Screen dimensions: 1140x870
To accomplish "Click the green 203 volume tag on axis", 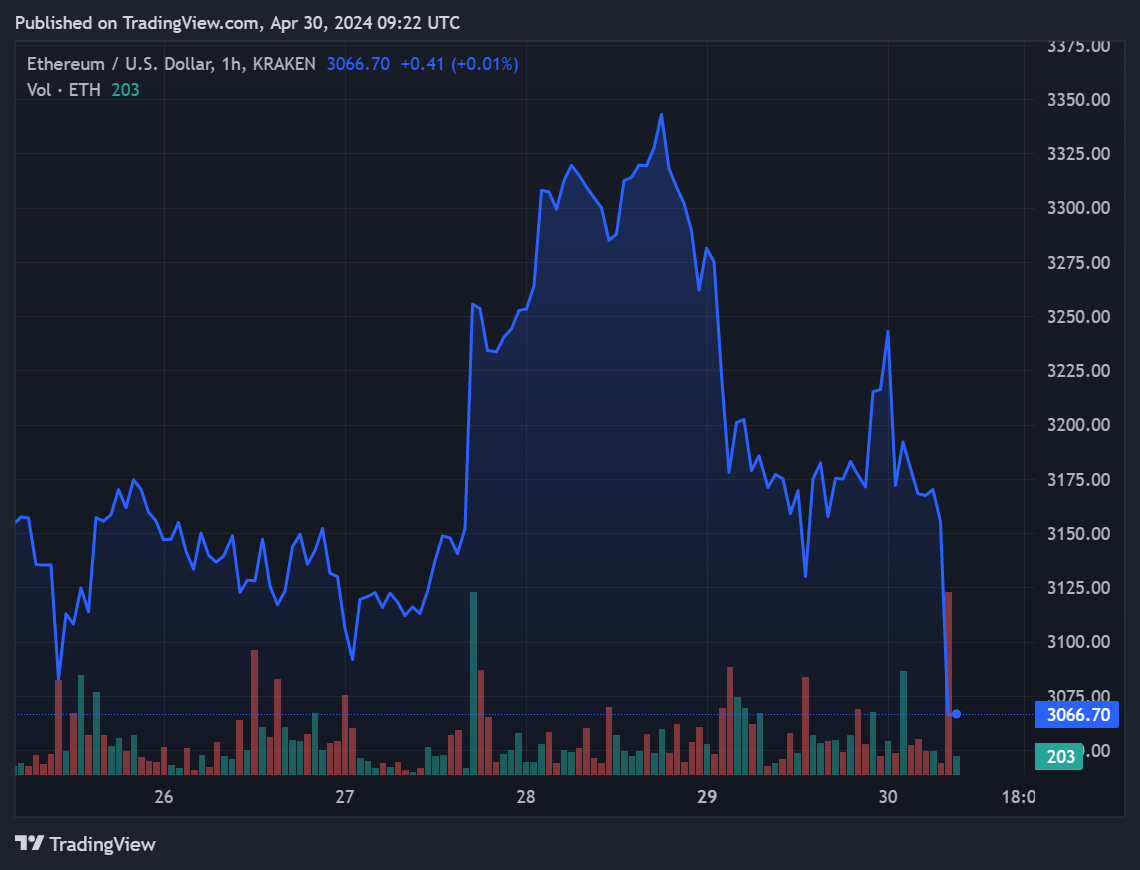I will (x=1060, y=757).
